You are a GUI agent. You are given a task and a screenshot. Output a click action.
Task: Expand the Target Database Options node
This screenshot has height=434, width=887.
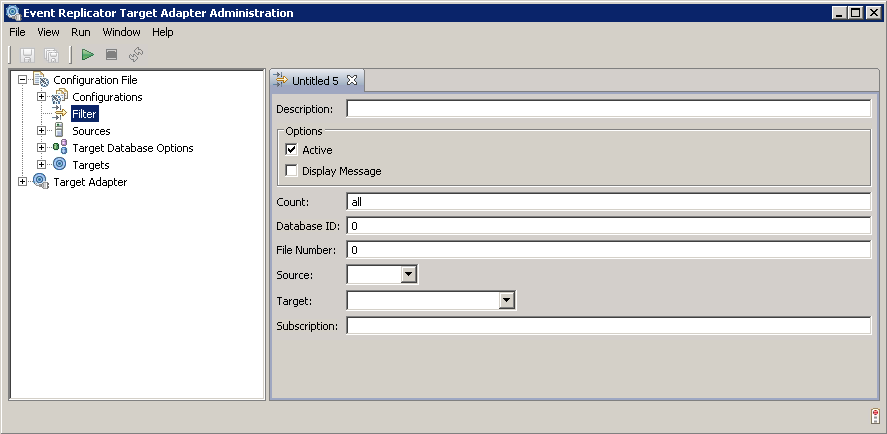(41, 148)
